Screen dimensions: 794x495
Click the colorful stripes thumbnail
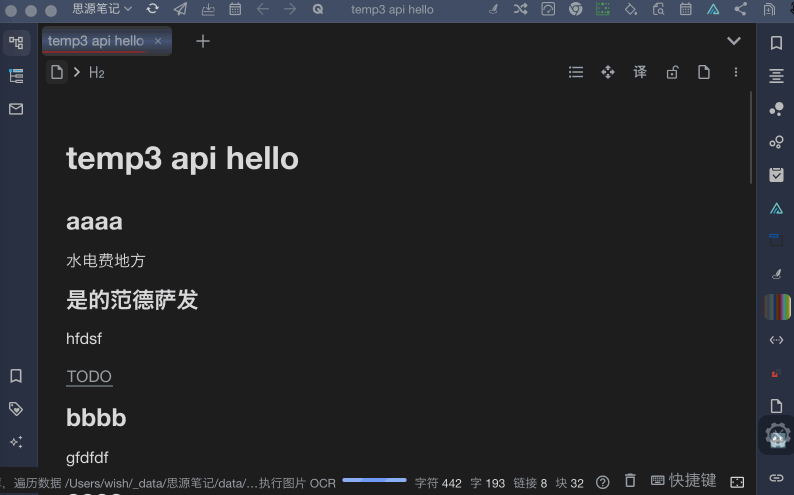(777, 307)
